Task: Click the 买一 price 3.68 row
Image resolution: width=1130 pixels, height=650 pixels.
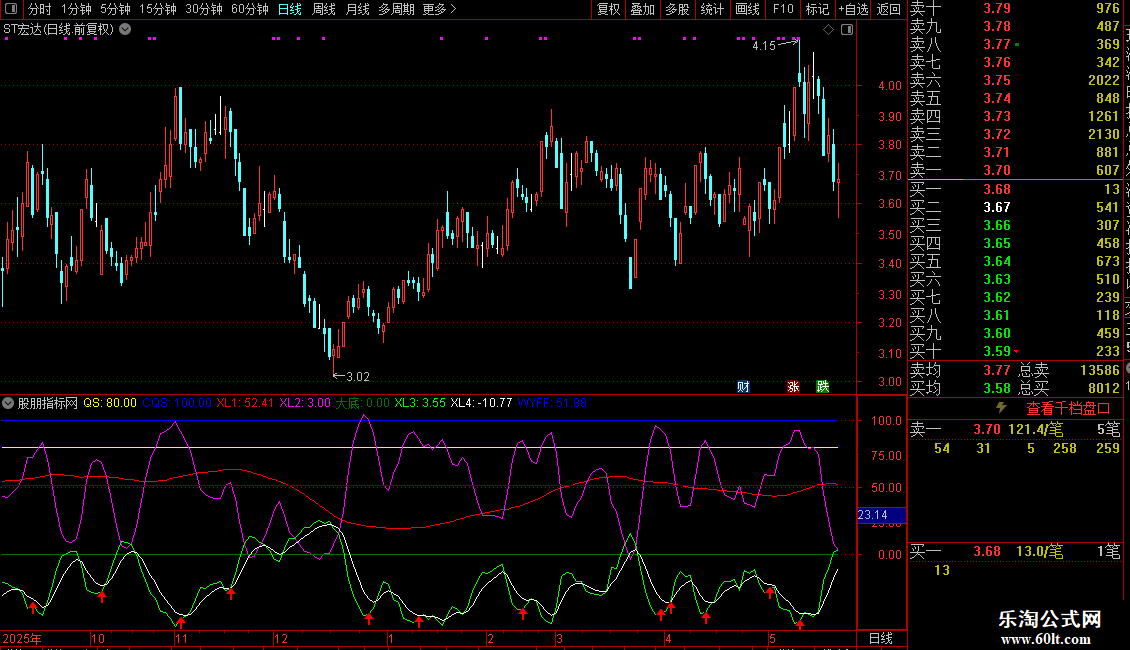Action: 1015,190
